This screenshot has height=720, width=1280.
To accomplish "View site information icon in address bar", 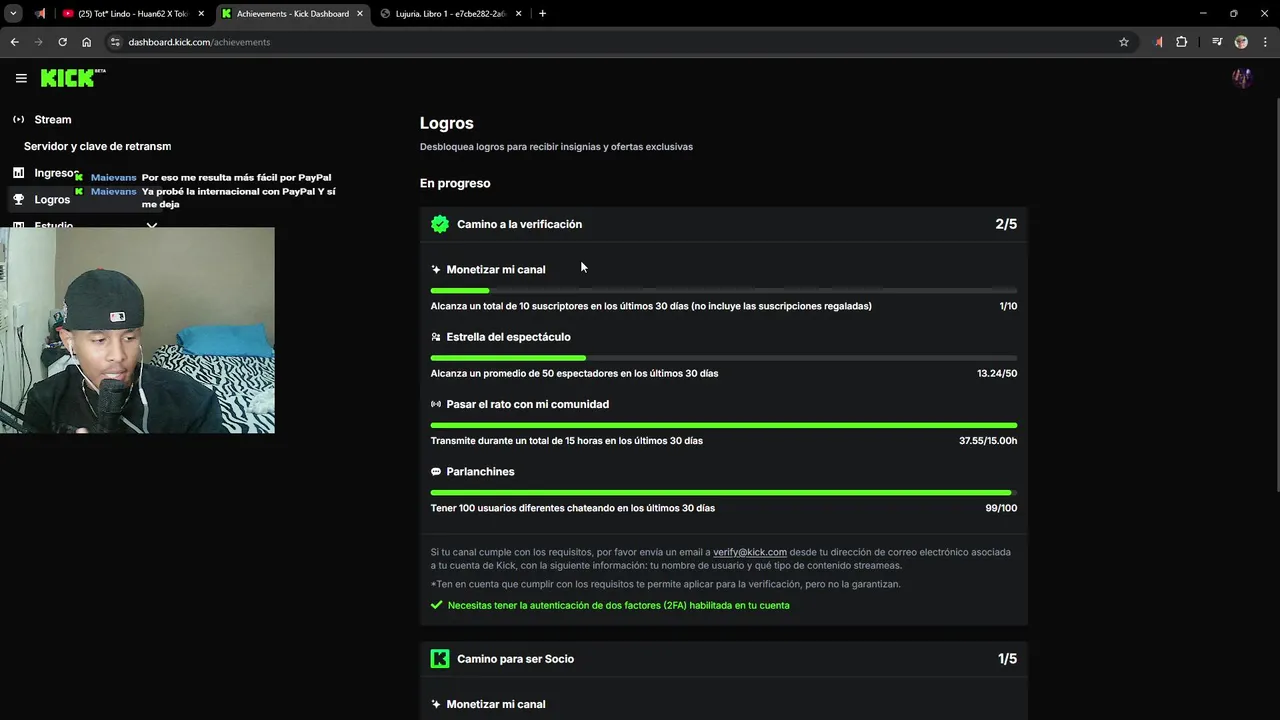I will coord(115,42).
